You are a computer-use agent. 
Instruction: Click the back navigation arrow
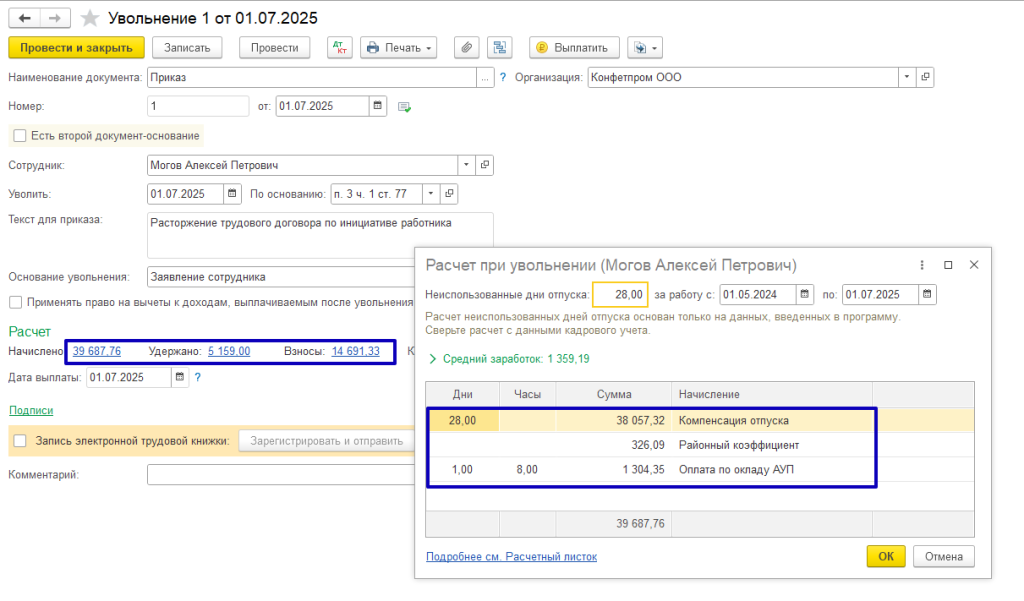(x=24, y=18)
